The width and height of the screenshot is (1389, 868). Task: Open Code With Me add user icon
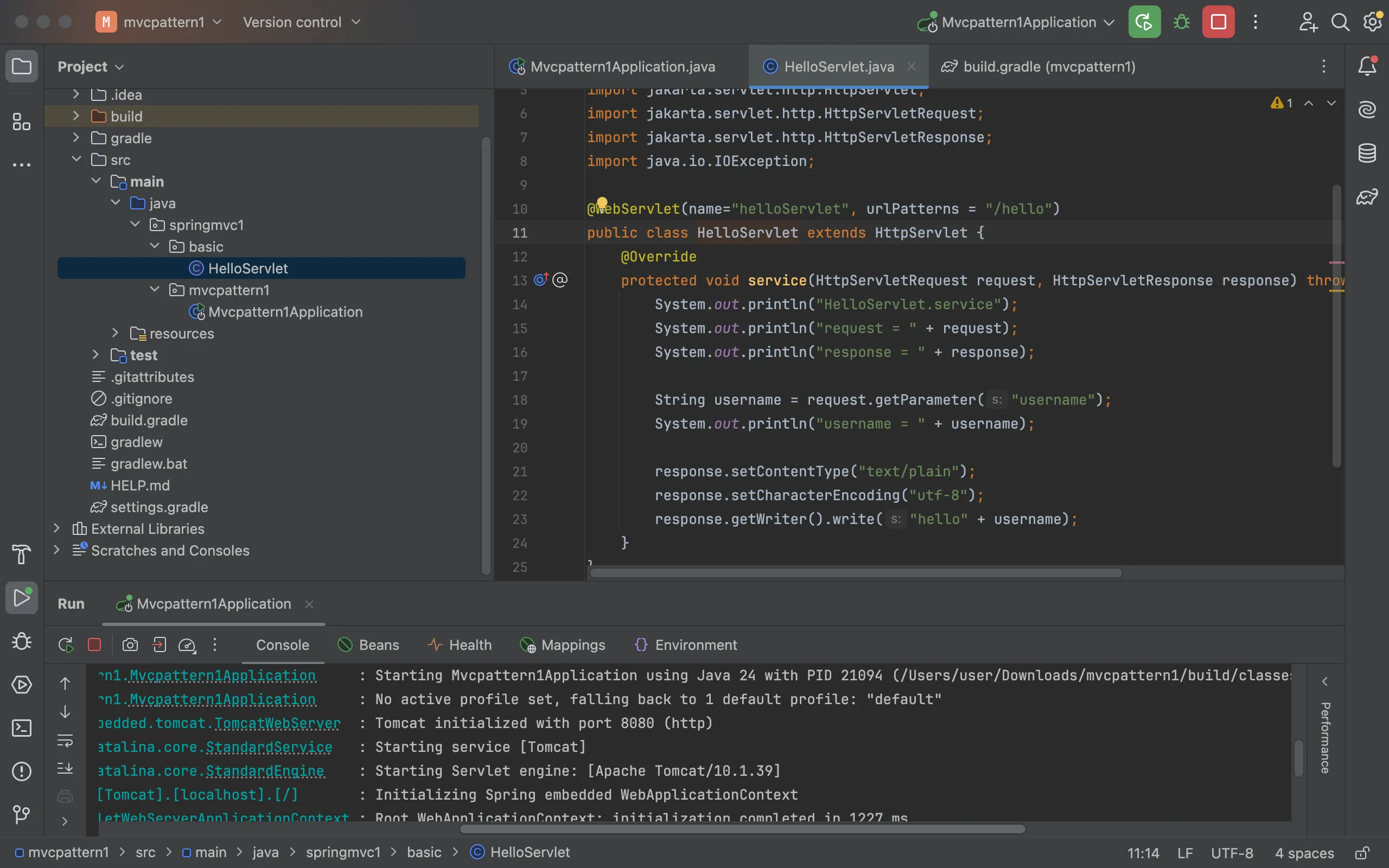point(1308,22)
